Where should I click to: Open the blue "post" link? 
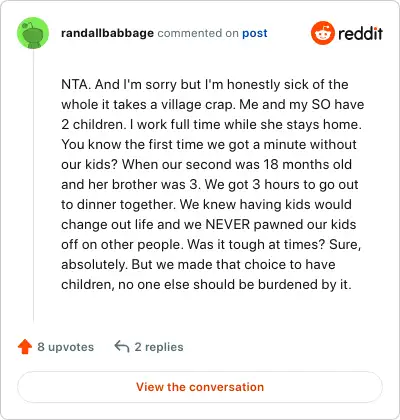(x=255, y=33)
